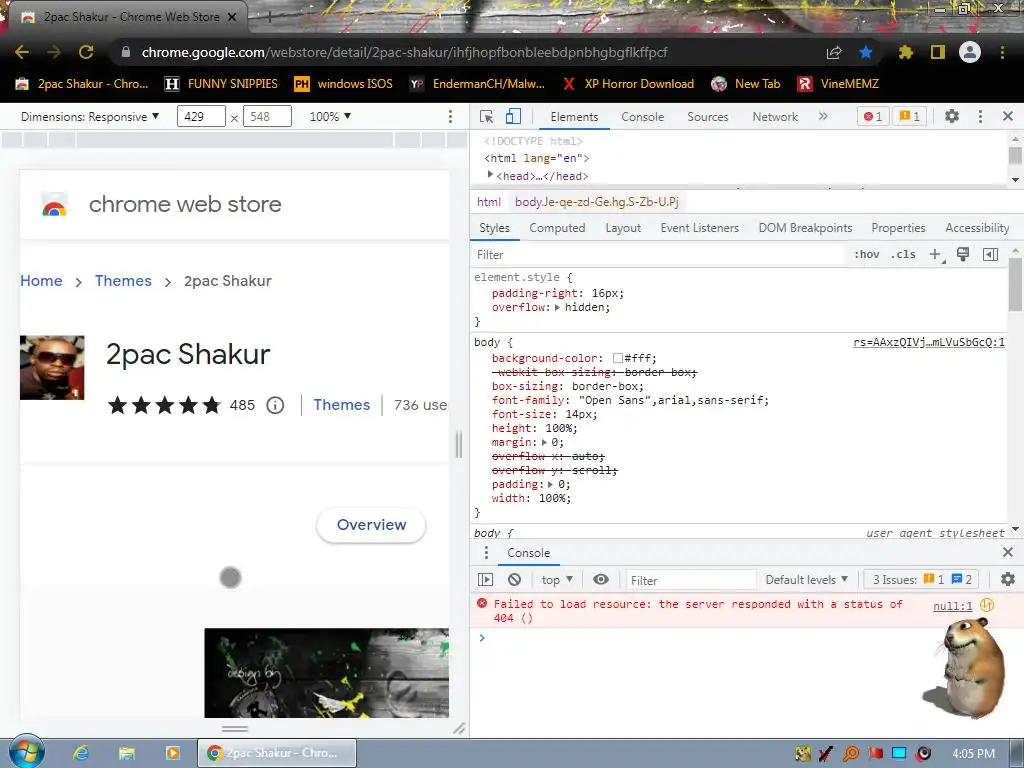Screen dimensions: 1024x768
Task: Toggle rendering emulations paintbrush icon
Action: tap(963, 254)
